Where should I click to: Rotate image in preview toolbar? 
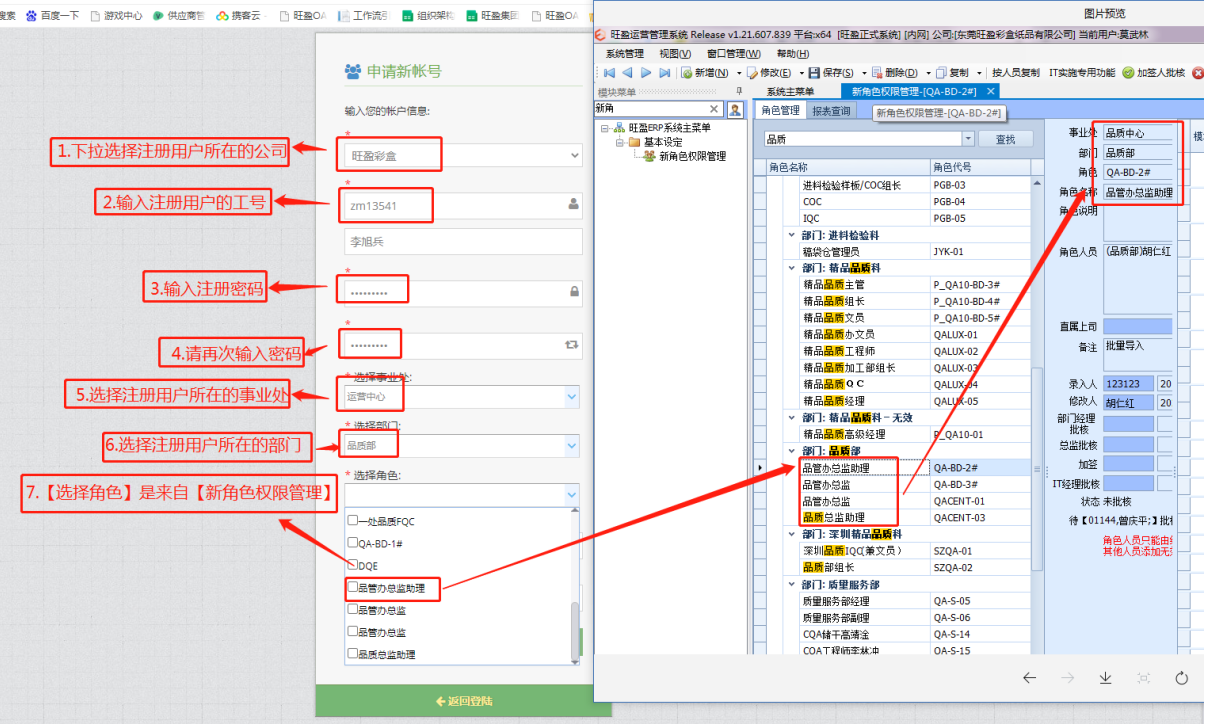(1181, 678)
